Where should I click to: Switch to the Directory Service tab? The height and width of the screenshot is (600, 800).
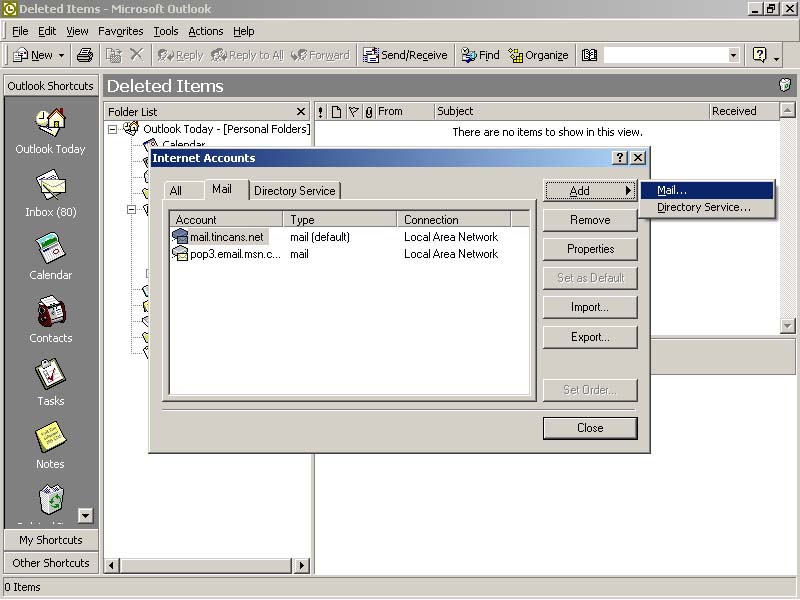294,190
